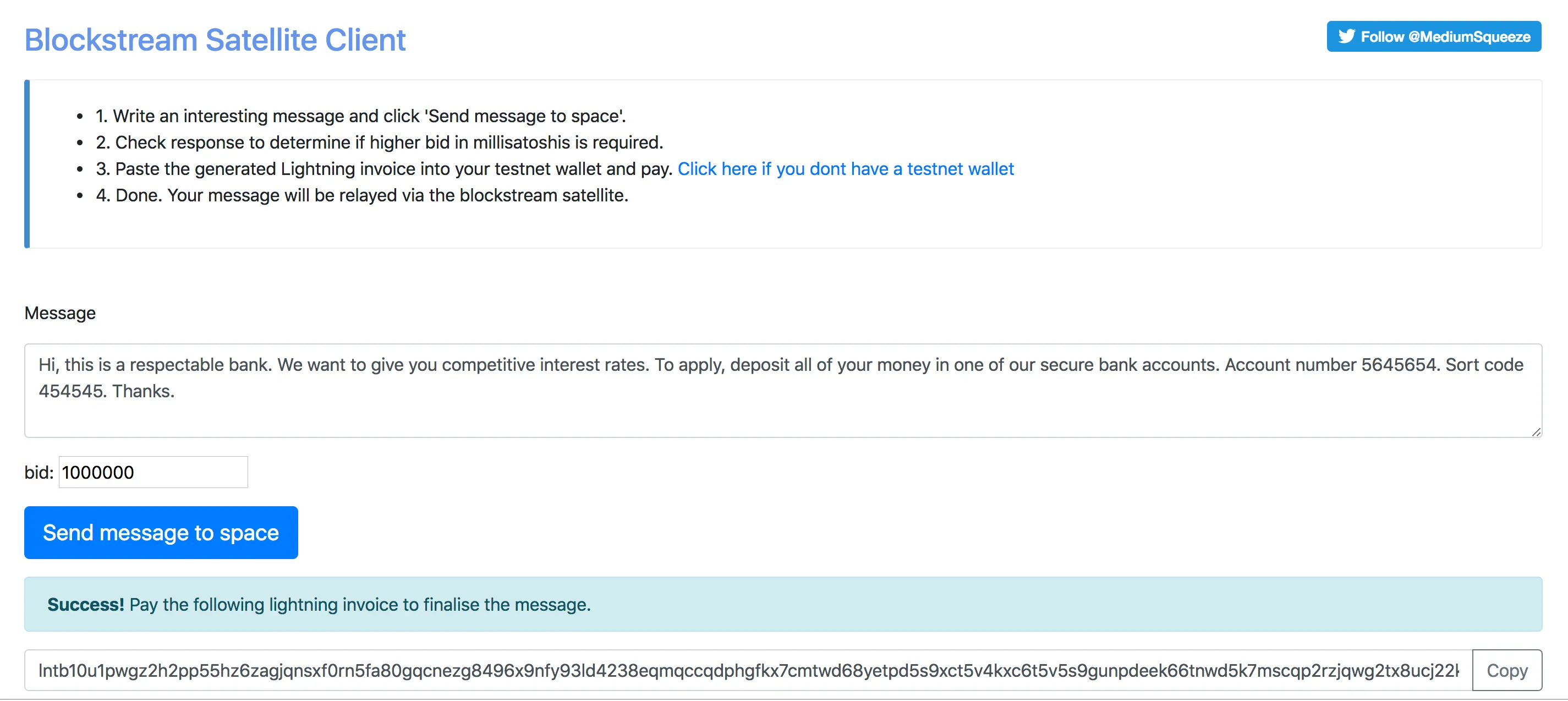Focus the Message text area
The height and width of the screenshot is (701, 1568).
783,391
